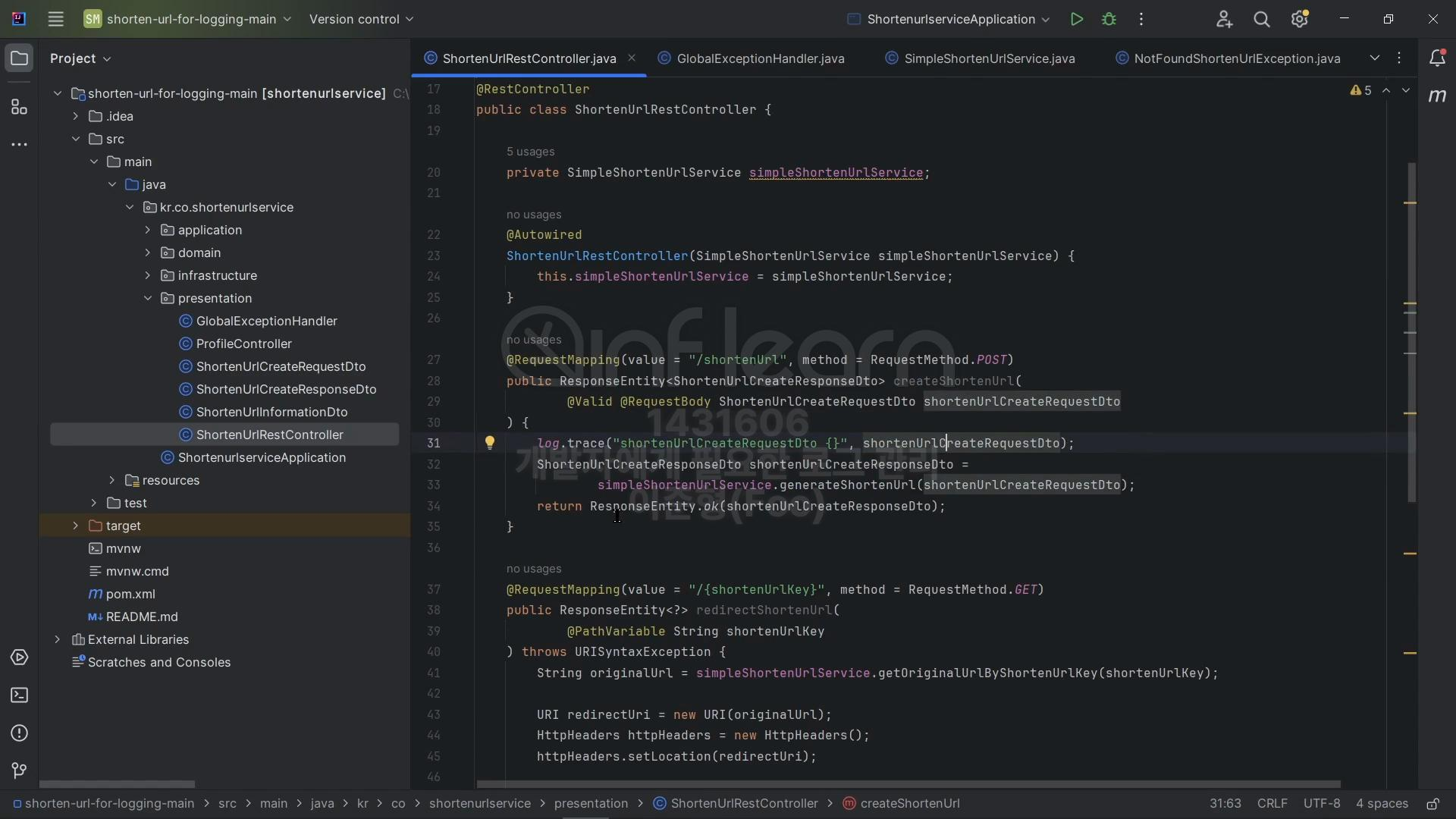Click the intention lightbulb on line 31
1456x819 pixels.
[490, 443]
